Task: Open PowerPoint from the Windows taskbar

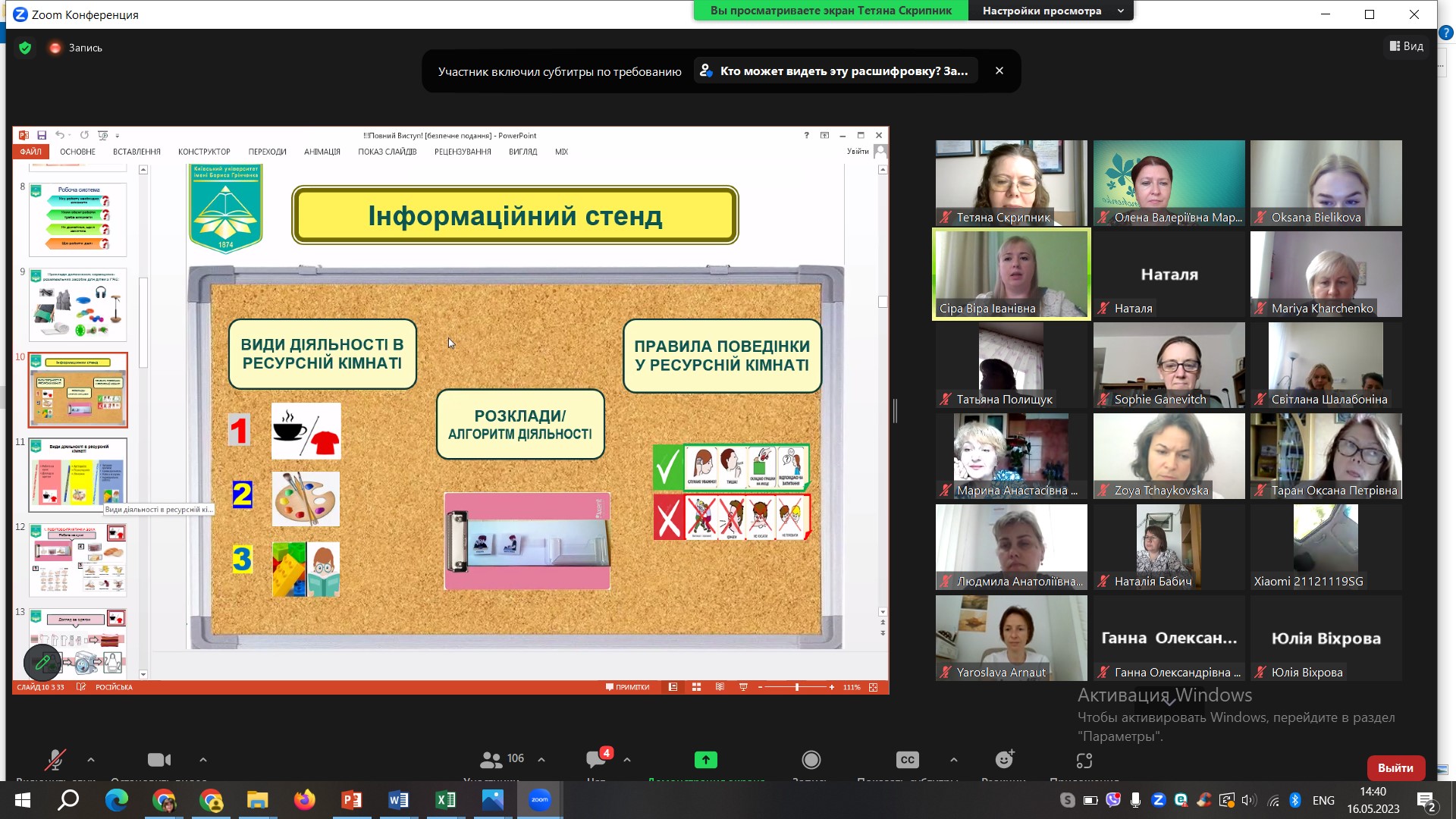Action: [x=351, y=800]
